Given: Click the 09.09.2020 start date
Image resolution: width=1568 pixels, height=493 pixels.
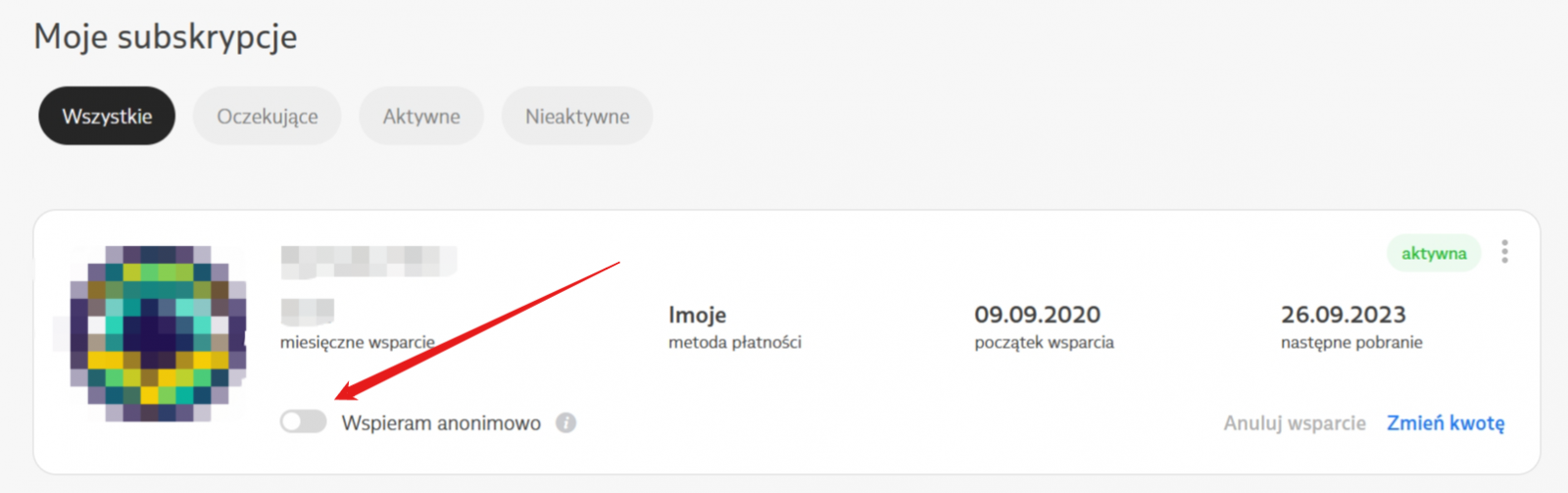Looking at the screenshot, I should click(1037, 315).
